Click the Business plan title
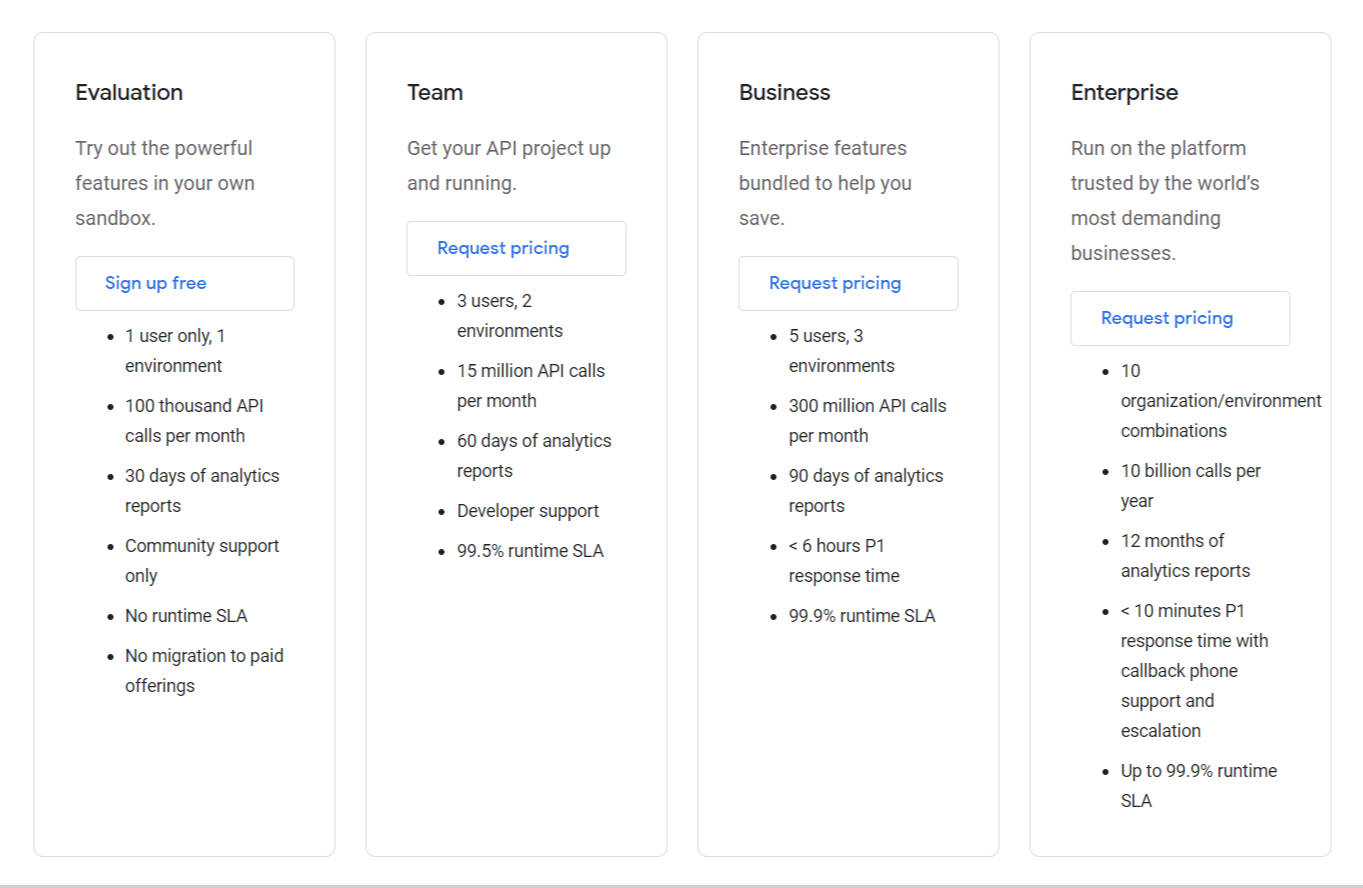This screenshot has height=888, width=1363. click(785, 93)
